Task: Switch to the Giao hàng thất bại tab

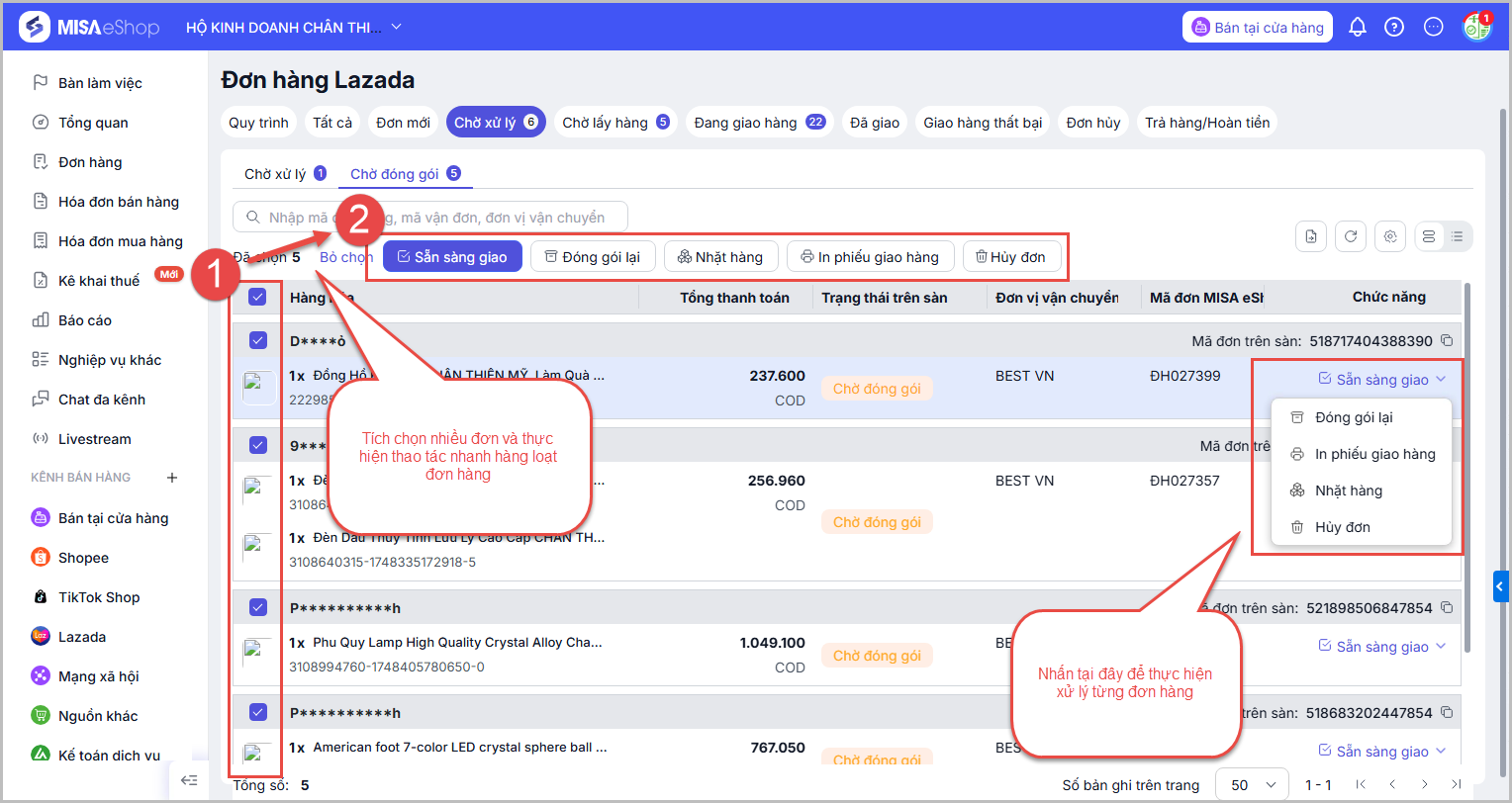Action: coord(983,123)
